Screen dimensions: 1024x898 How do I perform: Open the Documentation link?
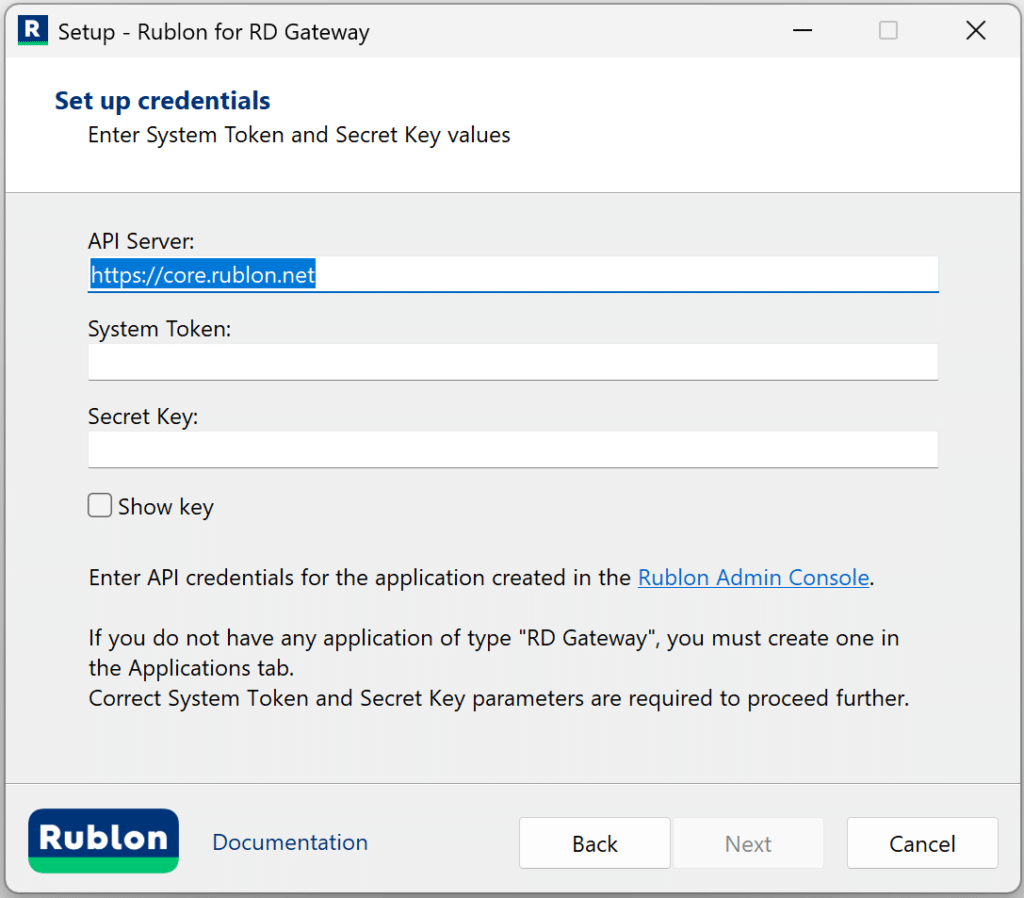coord(290,843)
